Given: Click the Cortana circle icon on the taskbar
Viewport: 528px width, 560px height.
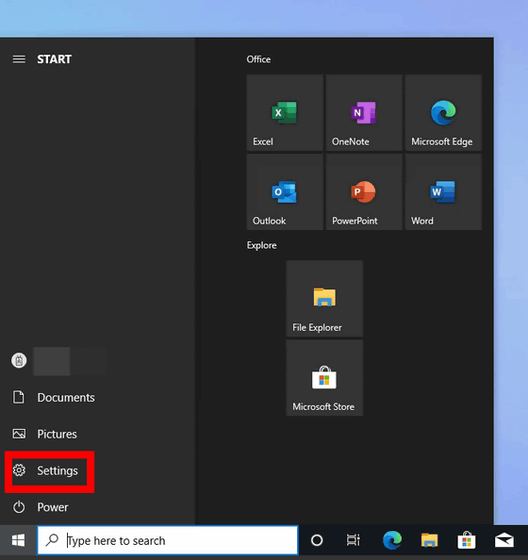Looking at the screenshot, I should coord(317,540).
